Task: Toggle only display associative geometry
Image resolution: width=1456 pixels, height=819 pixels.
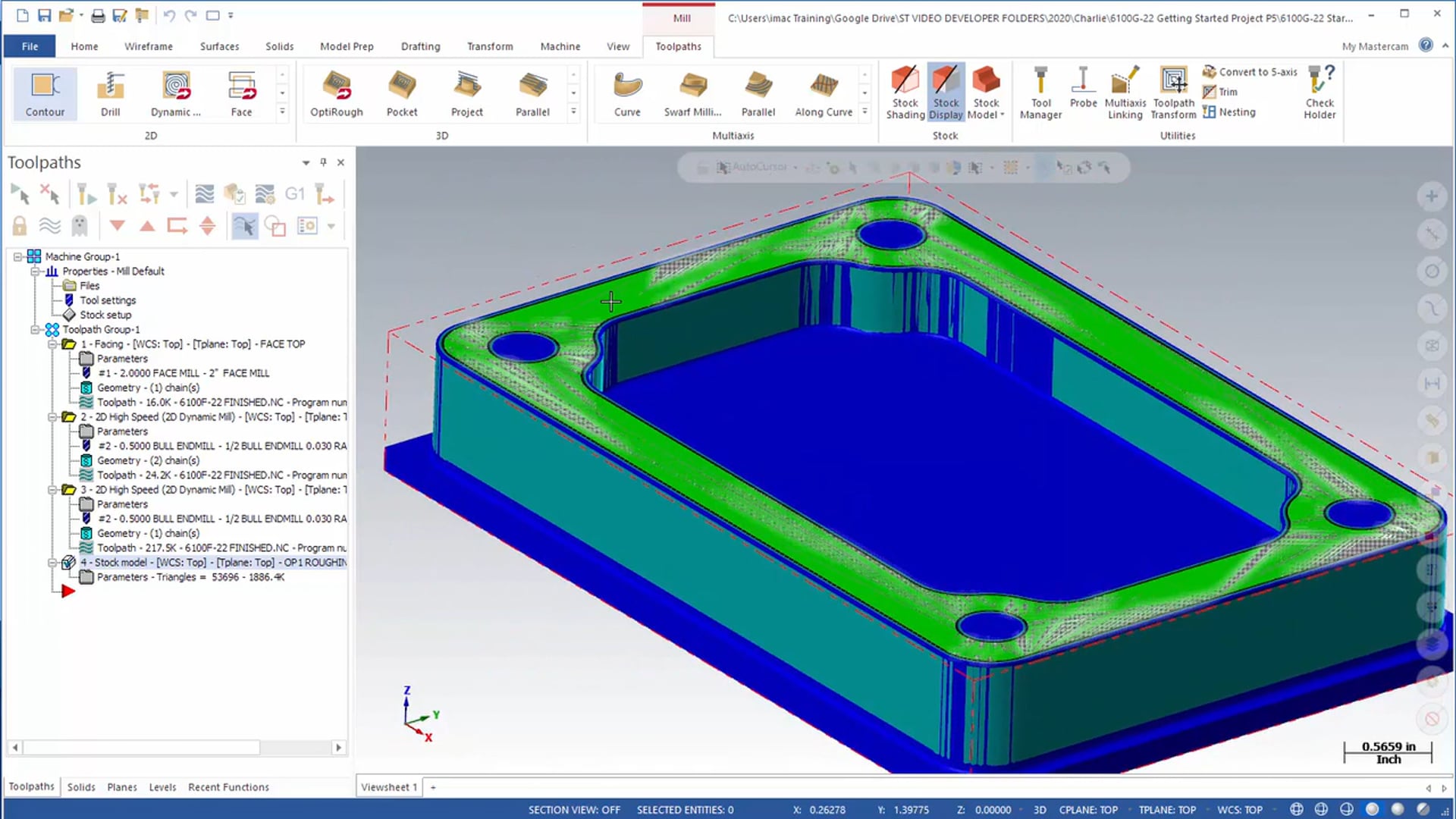Action: pos(275,226)
